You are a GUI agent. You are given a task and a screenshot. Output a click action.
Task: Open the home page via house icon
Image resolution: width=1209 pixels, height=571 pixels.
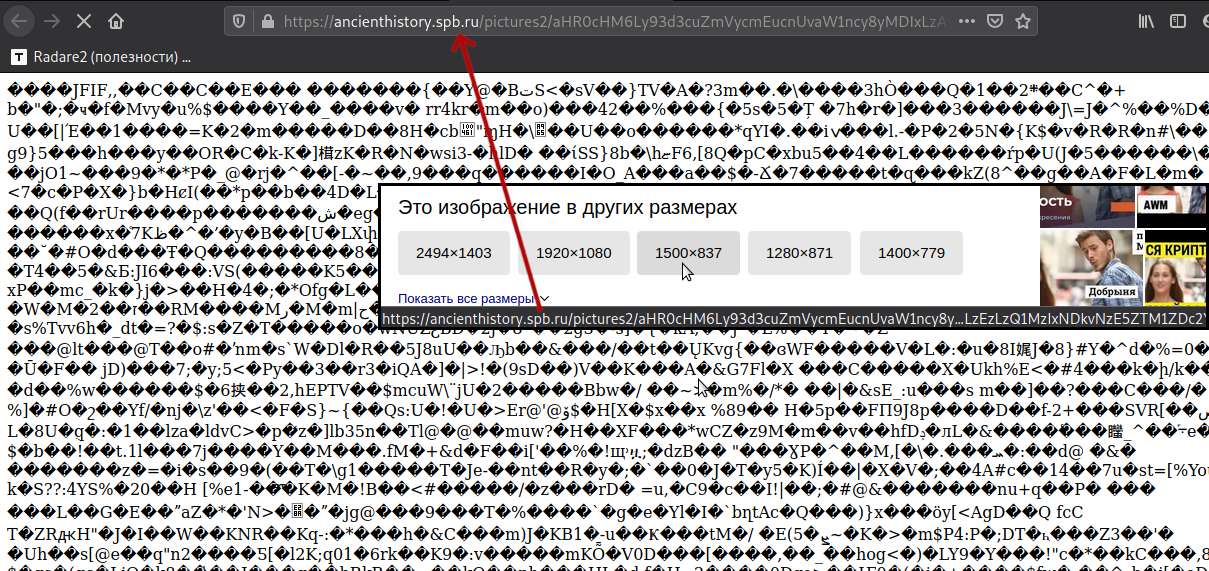pos(117,20)
